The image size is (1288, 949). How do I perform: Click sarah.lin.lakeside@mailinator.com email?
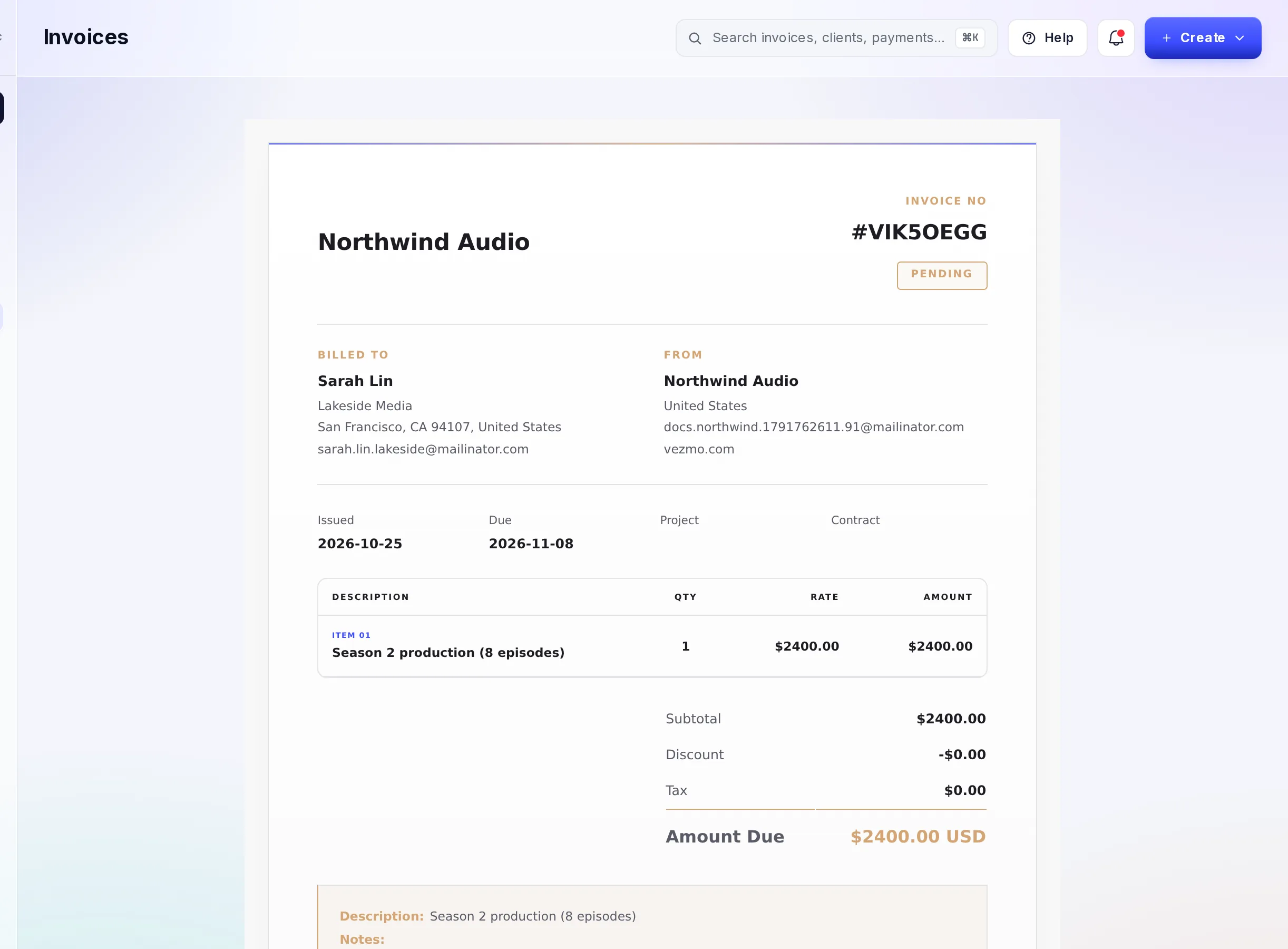(423, 449)
